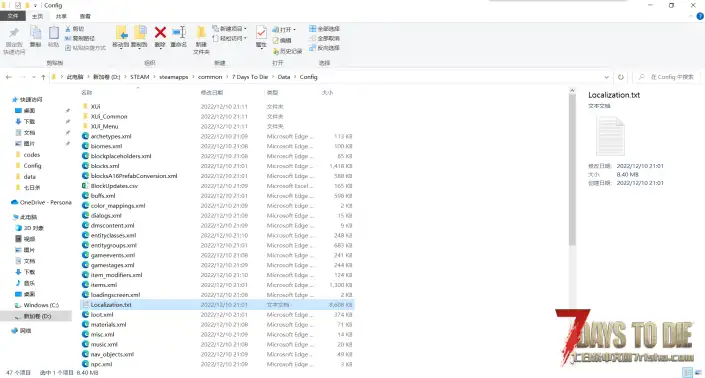Image resolution: width=705 pixels, height=378 pixels.
Task: Expand the address bar history dropdown
Action: 606,77
